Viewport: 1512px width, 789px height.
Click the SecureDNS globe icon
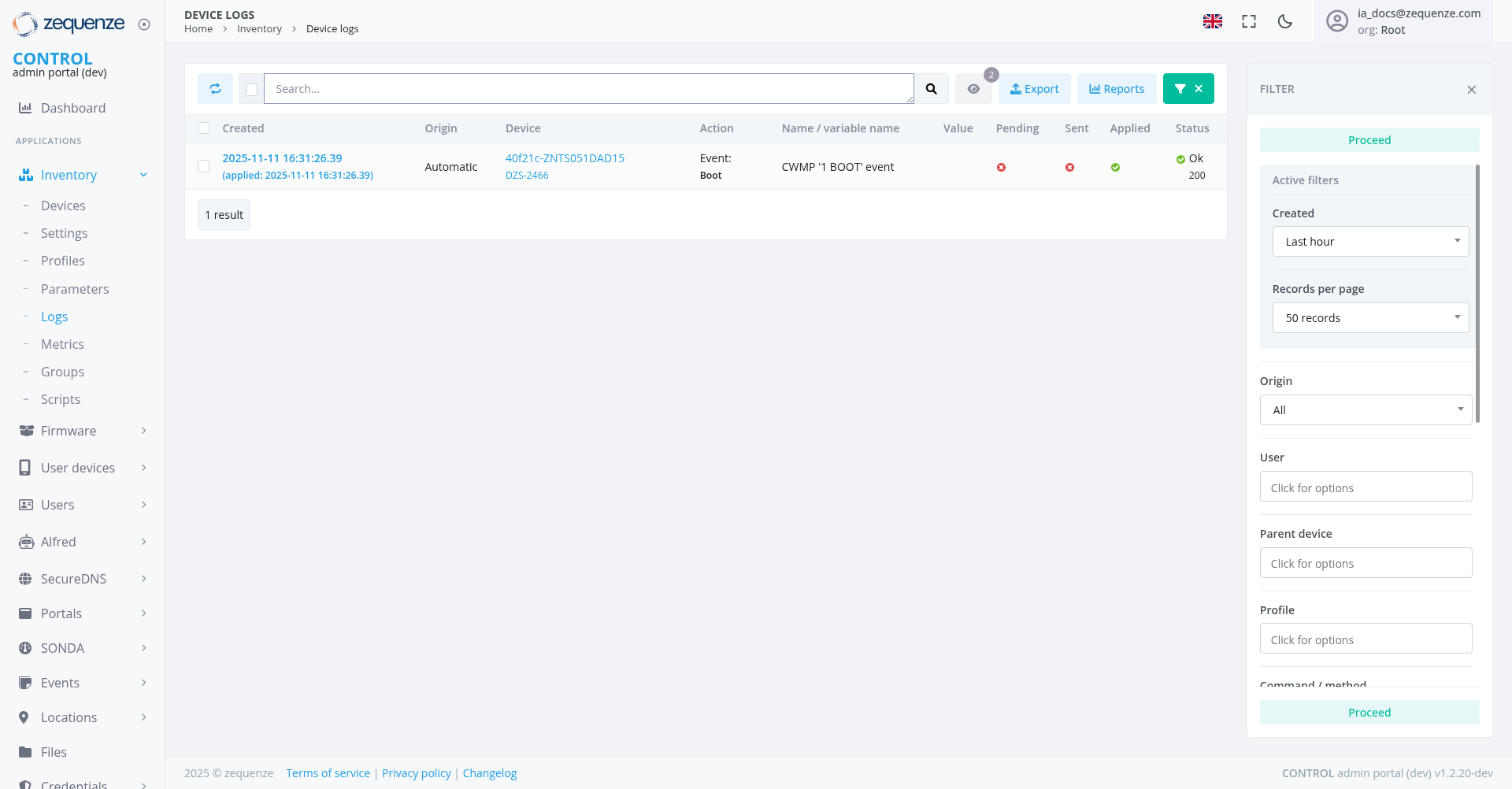[25, 579]
